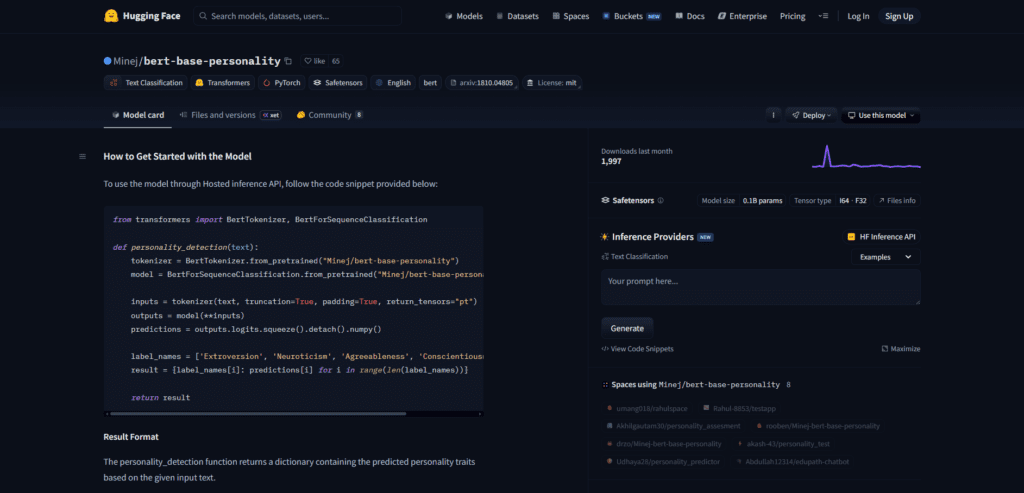Screen dimensions: 1024x493
Task: Click the bert tag
Action: [x=430, y=83]
